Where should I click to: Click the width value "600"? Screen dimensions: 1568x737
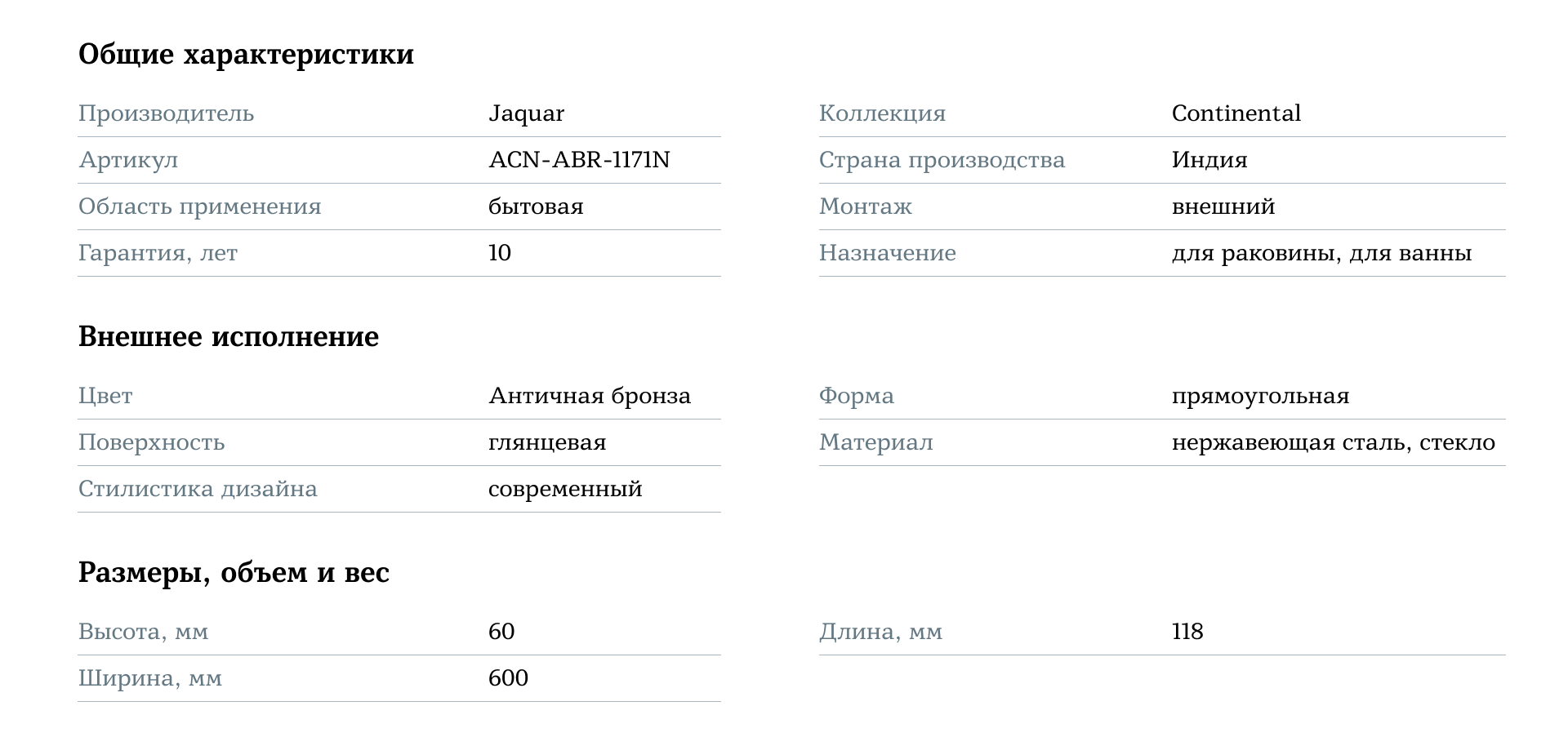[x=508, y=678]
